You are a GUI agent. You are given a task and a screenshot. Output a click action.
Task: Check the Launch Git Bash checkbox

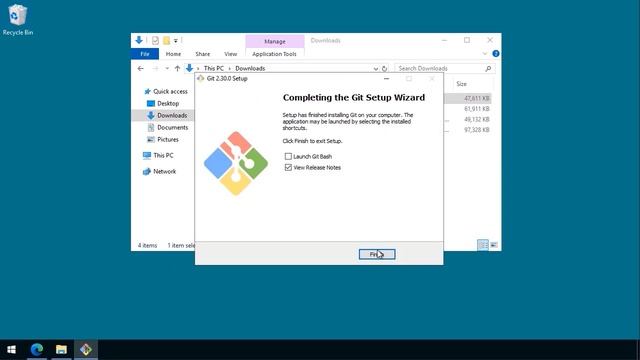288,156
